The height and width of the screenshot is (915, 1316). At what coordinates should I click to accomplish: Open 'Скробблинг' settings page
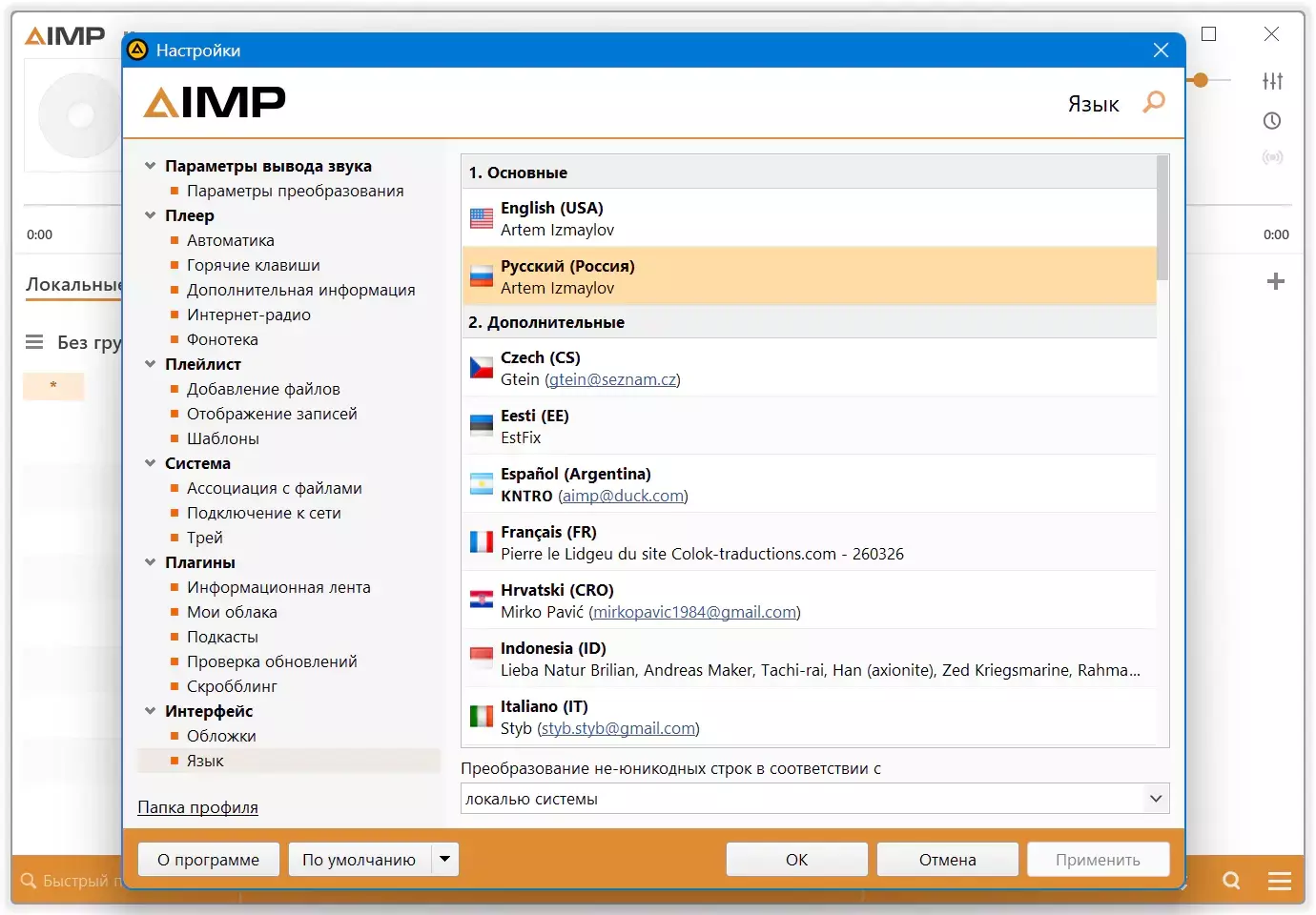point(232,686)
